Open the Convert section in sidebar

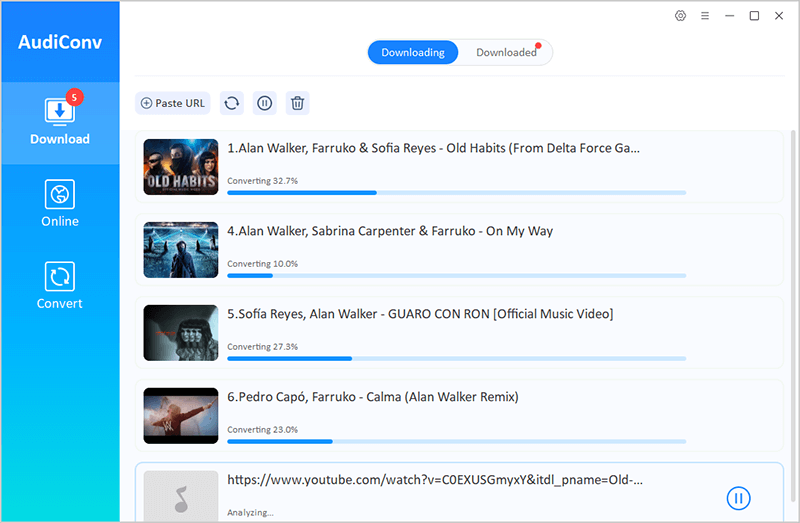click(60, 285)
